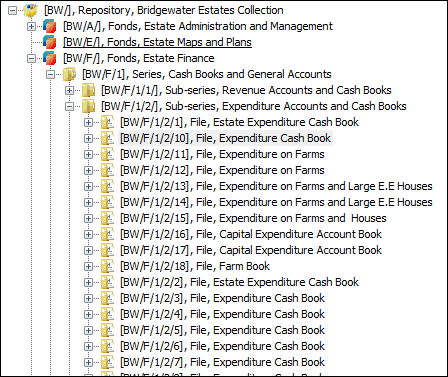Screen dimensions: 448x377
Task: Open the Estate Maps and Plans link
Action: click(x=157, y=42)
